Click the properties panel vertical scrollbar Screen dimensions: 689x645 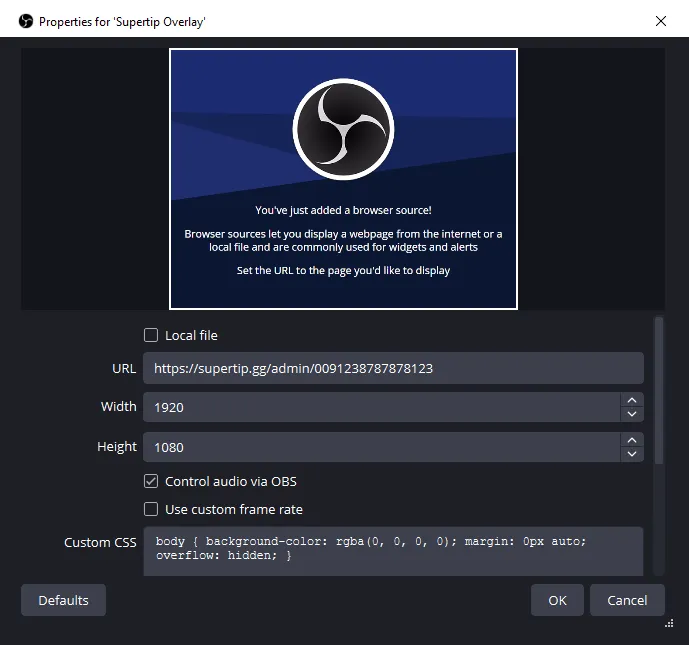pyautogui.click(x=659, y=390)
